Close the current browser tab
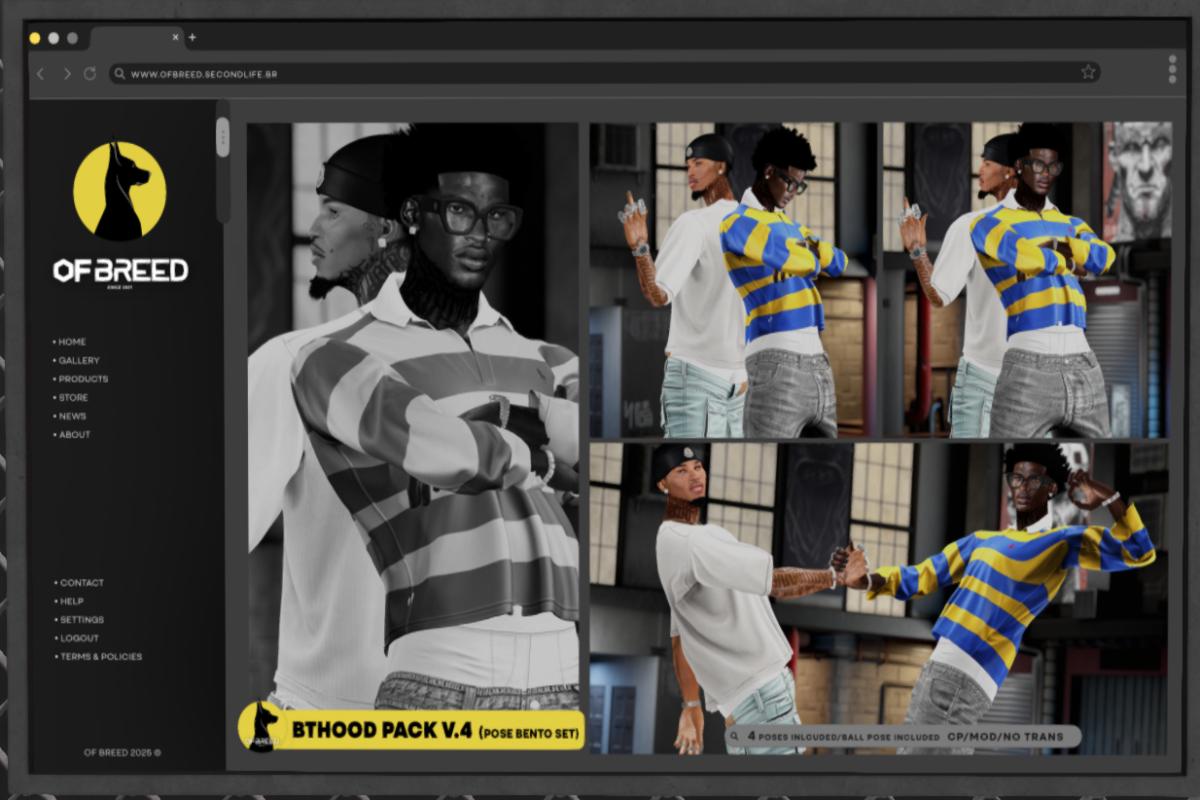1200x800 pixels. tap(175, 38)
